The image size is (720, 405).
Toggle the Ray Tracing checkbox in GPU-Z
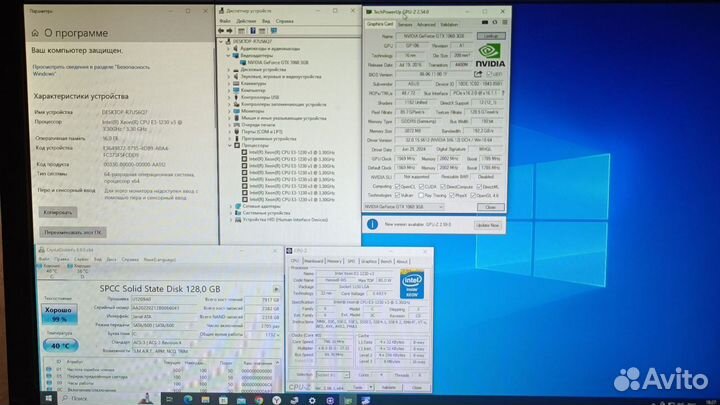pos(421,196)
